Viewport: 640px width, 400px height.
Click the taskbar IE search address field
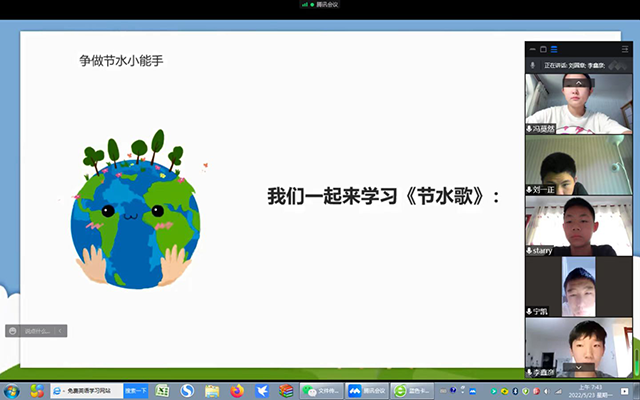click(87, 391)
